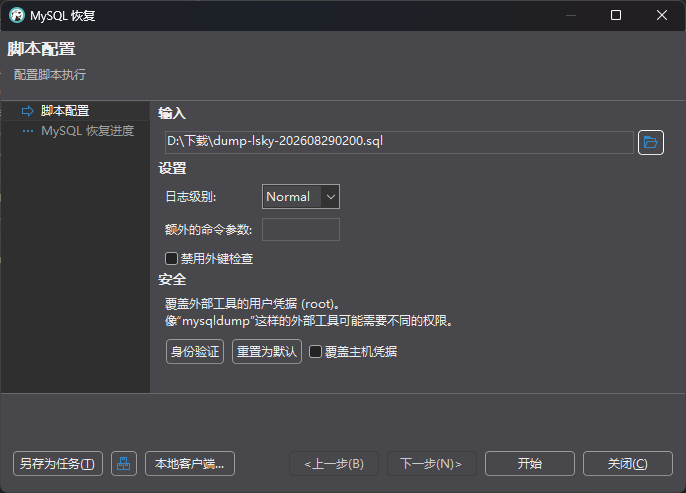Maximize the MySQL 恢复 window

(x=616, y=15)
